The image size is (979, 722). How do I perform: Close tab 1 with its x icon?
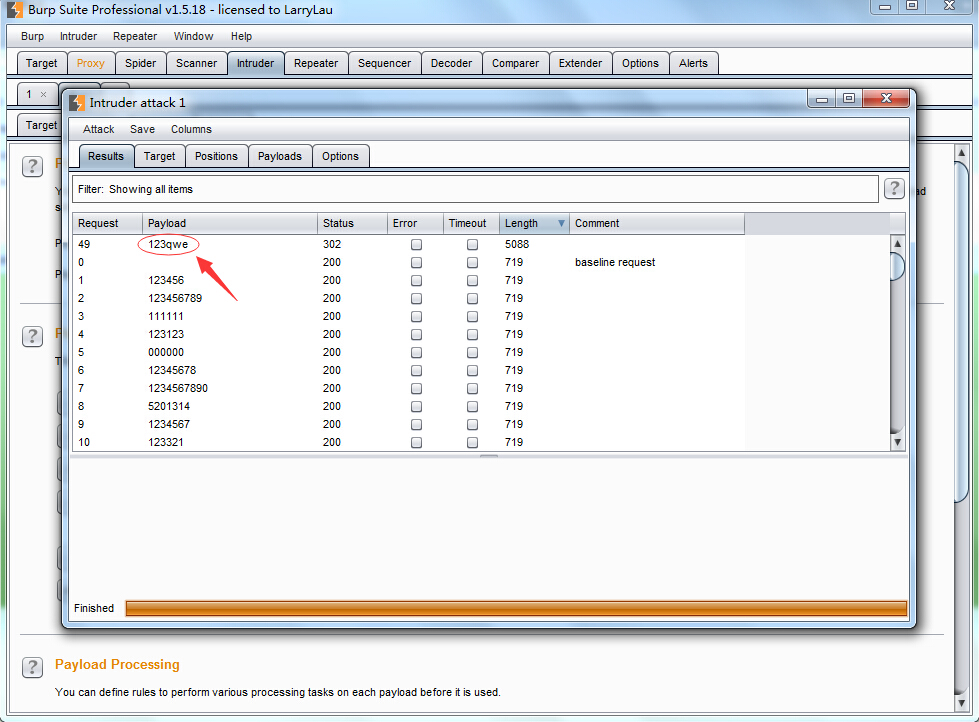click(x=43, y=94)
